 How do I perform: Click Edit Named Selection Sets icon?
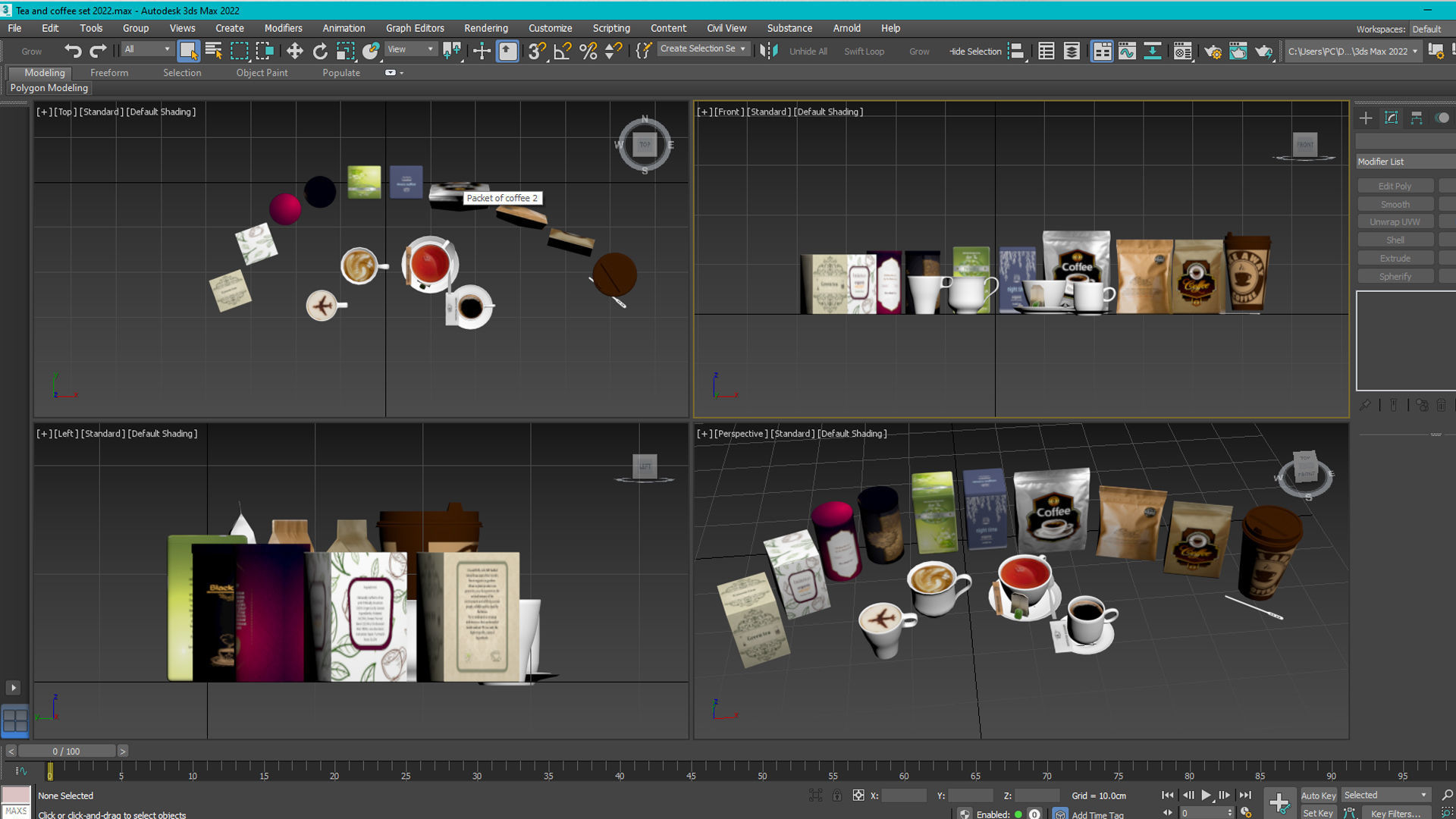click(643, 51)
